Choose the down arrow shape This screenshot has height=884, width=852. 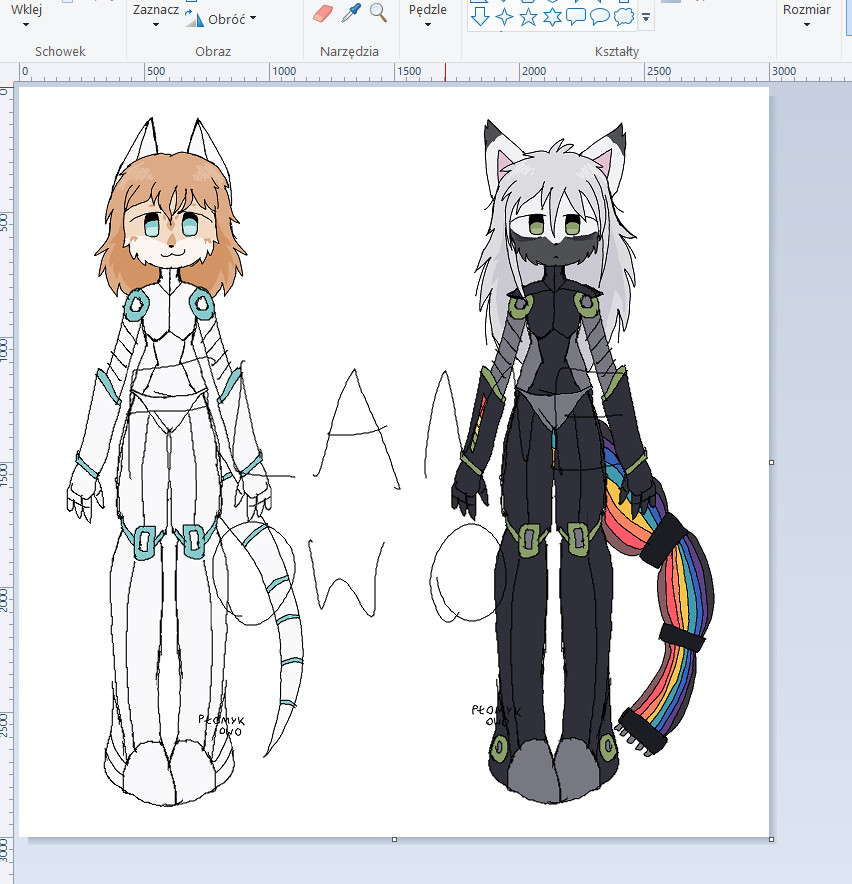click(480, 16)
